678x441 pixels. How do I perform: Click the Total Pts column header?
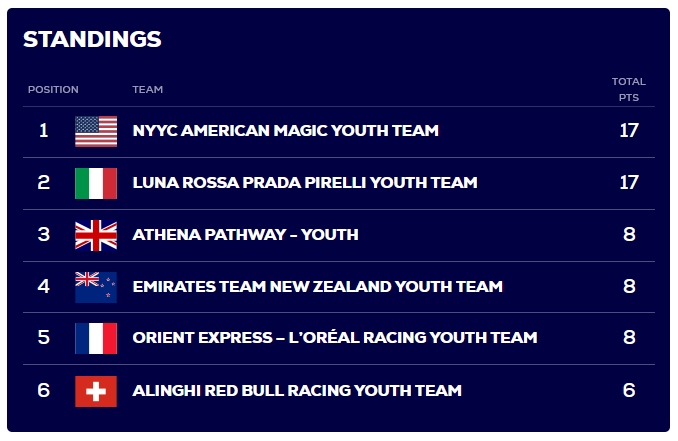click(x=629, y=89)
